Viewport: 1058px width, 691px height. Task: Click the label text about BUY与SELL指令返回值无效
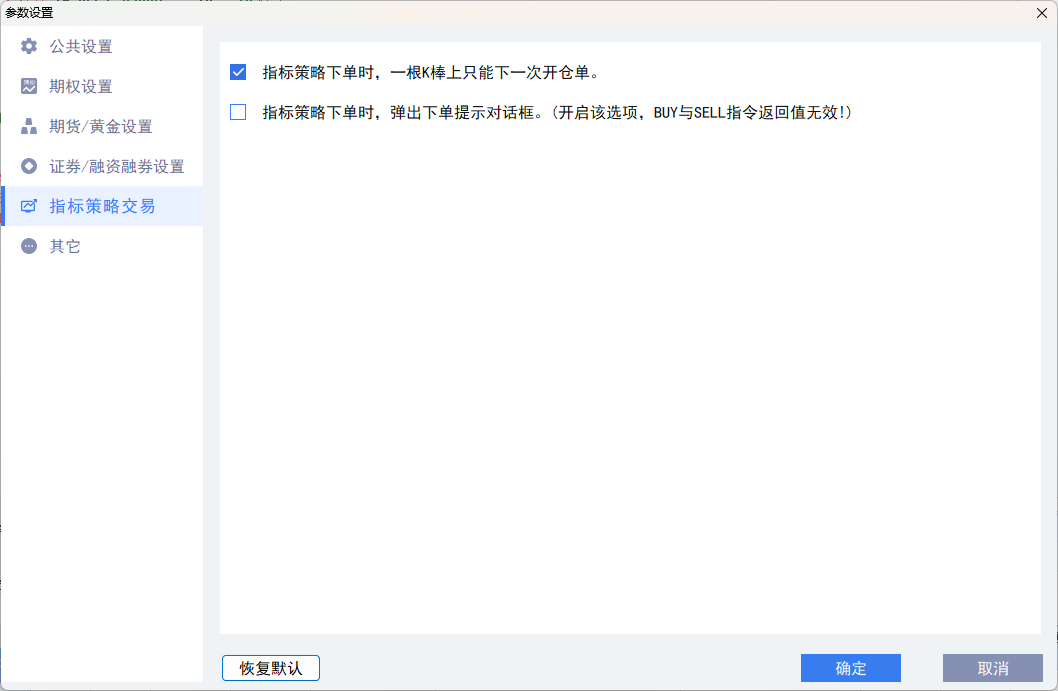[557, 113]
